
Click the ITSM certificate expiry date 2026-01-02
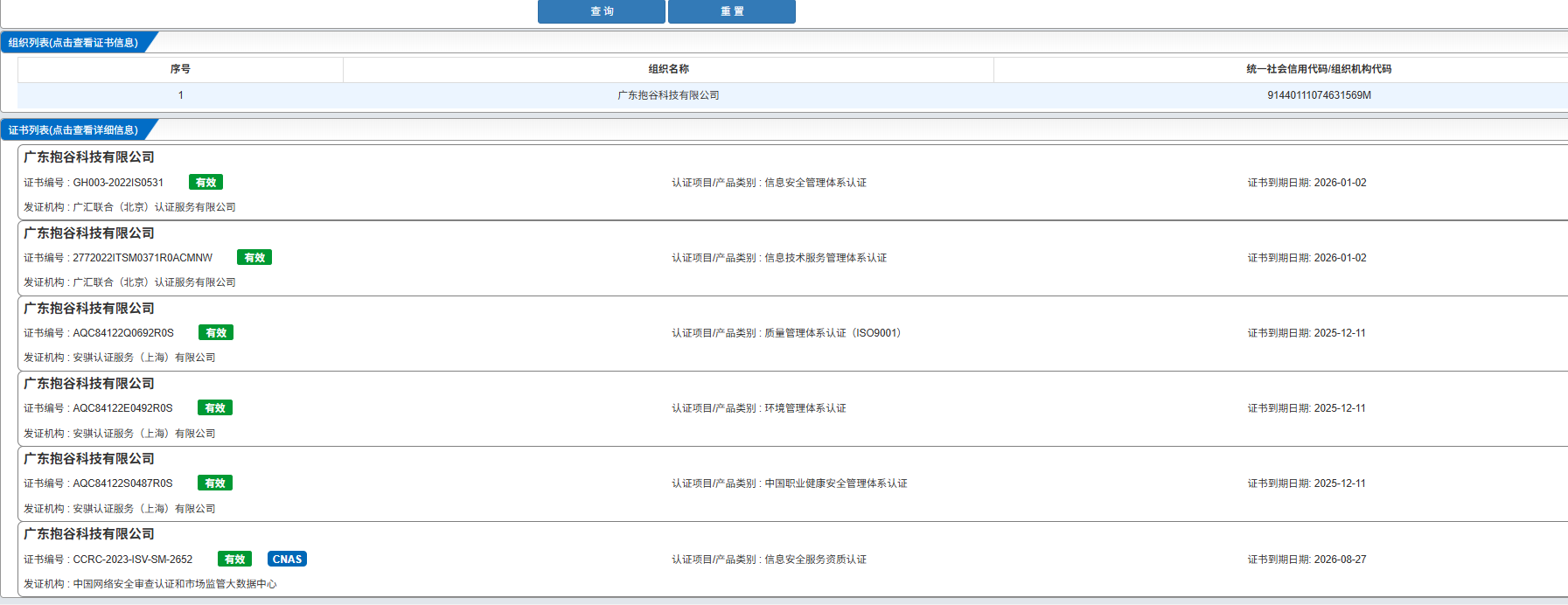[1340, 258]
